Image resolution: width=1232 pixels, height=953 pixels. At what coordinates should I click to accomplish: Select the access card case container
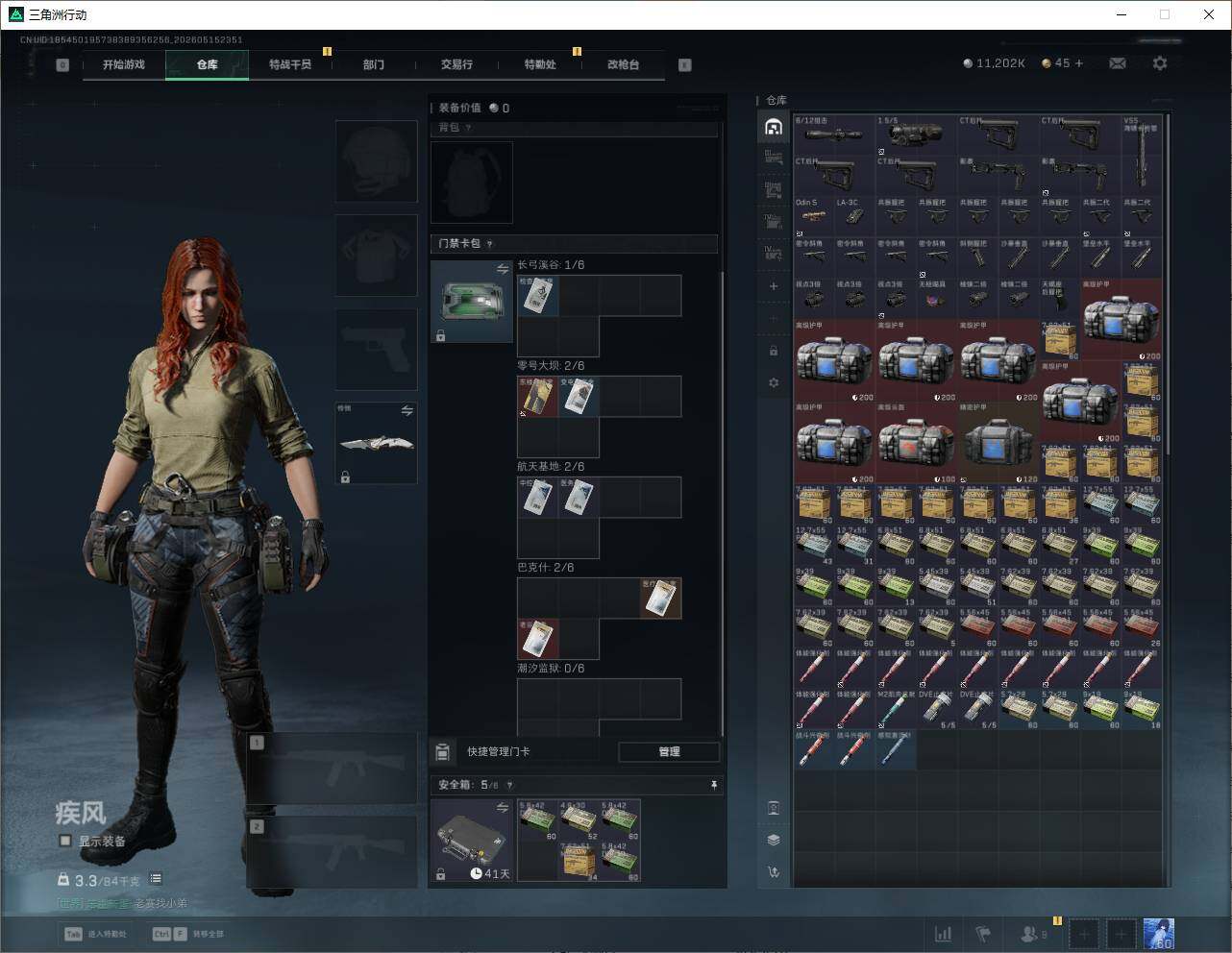tap(472, 303)
